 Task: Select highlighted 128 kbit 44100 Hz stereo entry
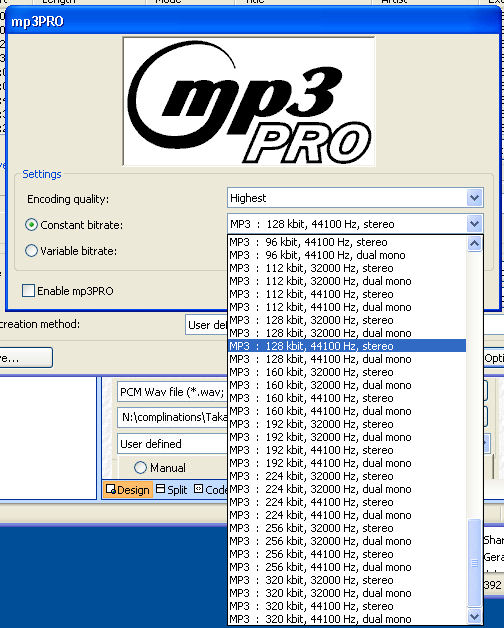[347, 346]
